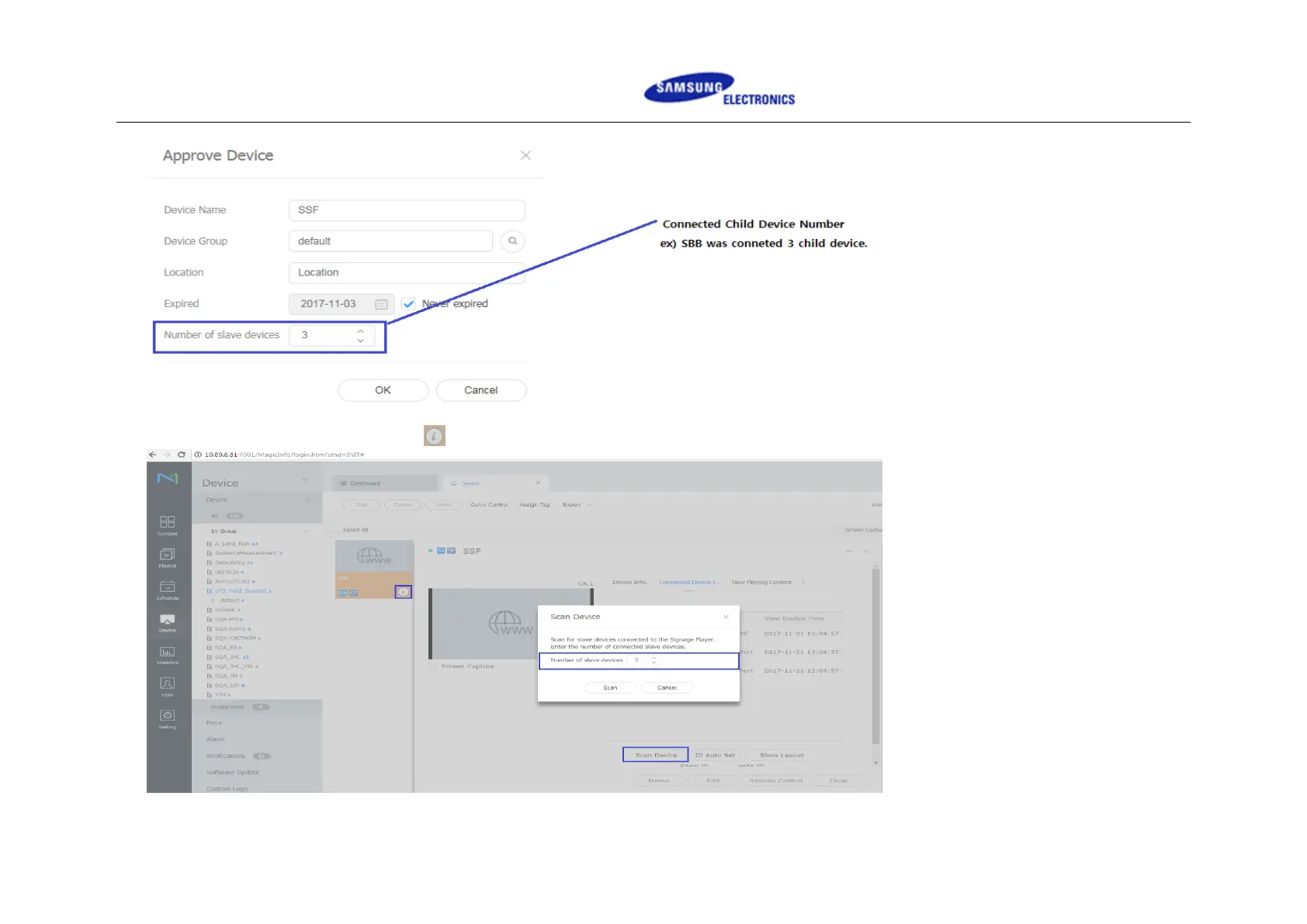
Task: Toggle Screen Capture checkbox at top right of list
Action: 837,530
